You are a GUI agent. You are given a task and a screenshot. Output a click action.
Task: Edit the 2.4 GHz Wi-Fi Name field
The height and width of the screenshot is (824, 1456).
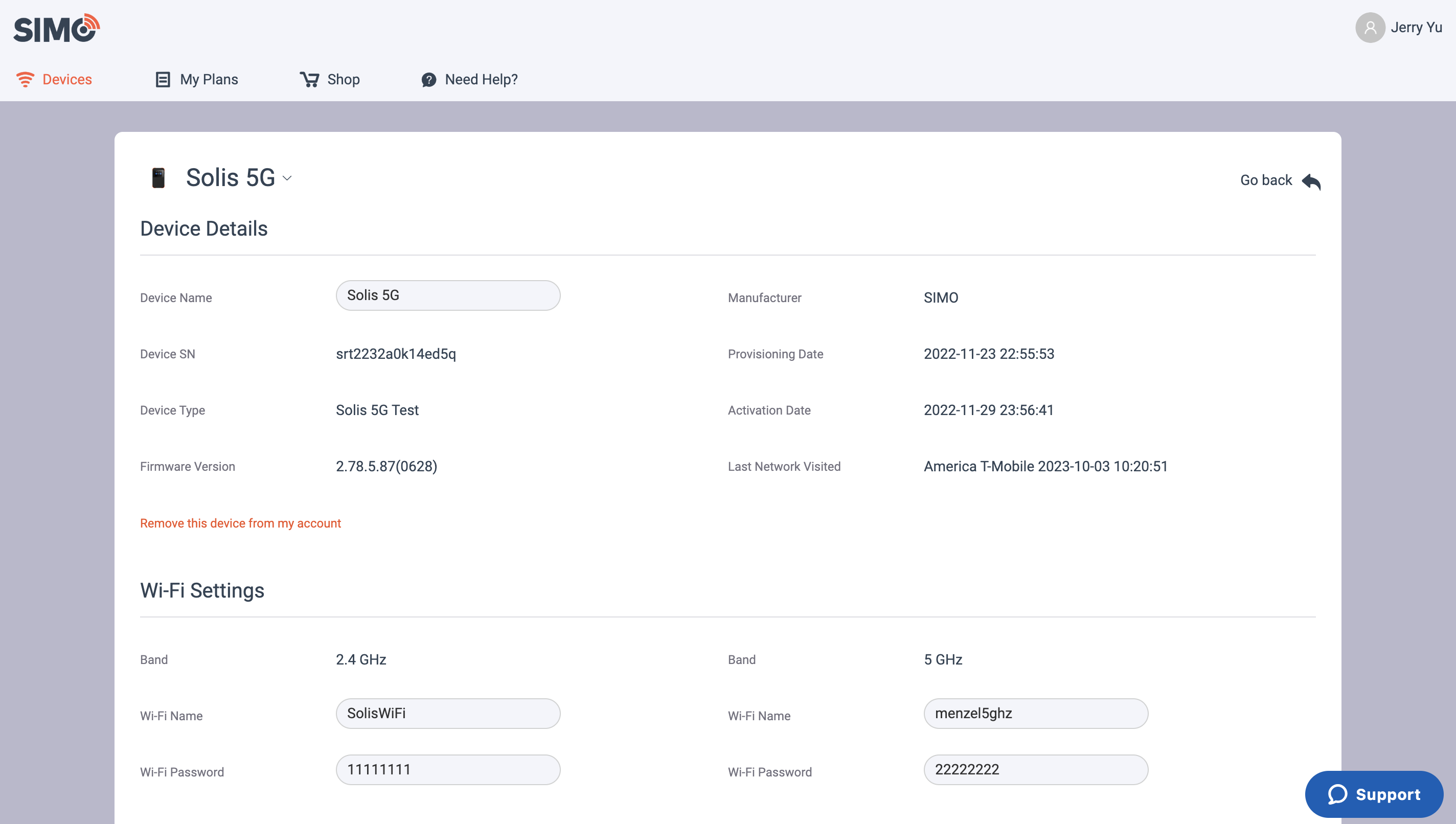point(448,714)
